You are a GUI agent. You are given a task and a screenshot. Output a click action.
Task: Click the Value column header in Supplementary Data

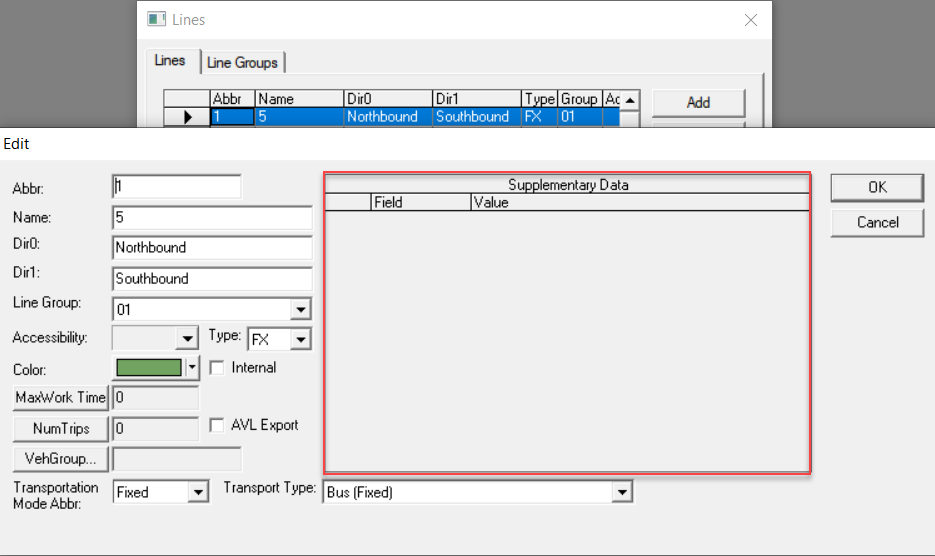[640, 202]
